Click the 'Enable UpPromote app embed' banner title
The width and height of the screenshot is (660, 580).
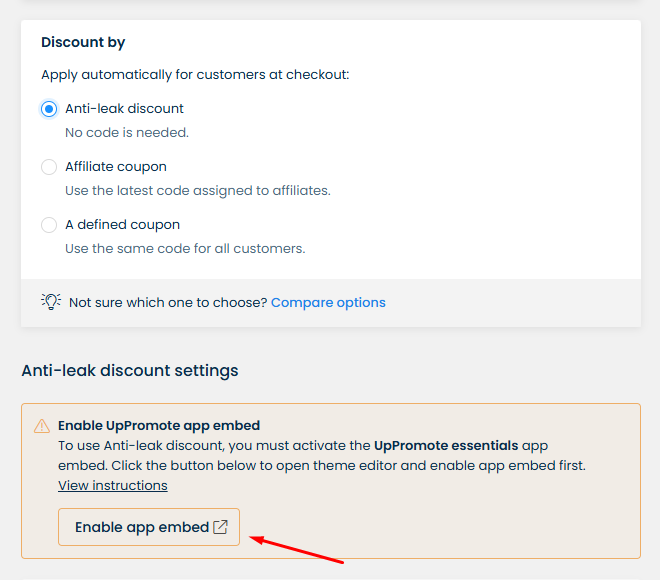tap(159, 426)
